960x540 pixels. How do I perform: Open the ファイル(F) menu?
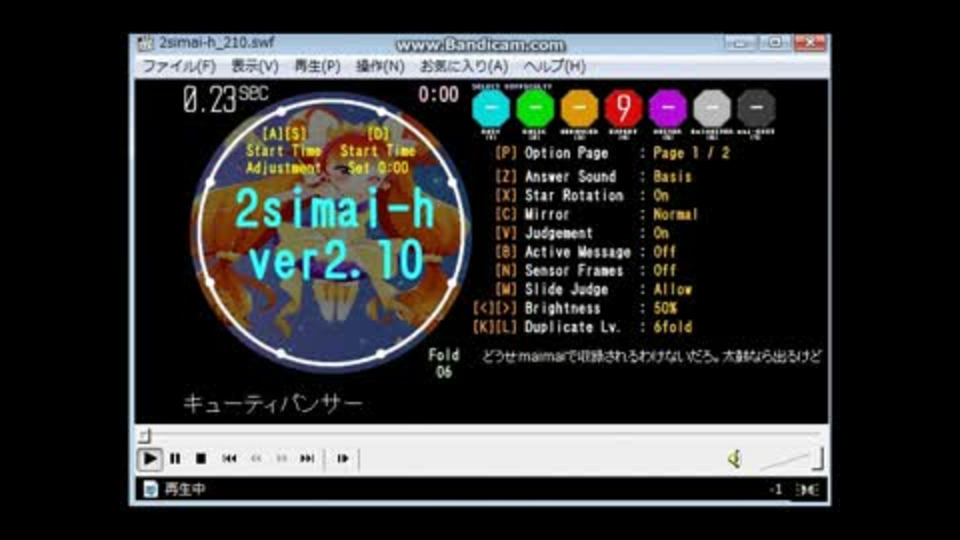click(x=179, y=66)
